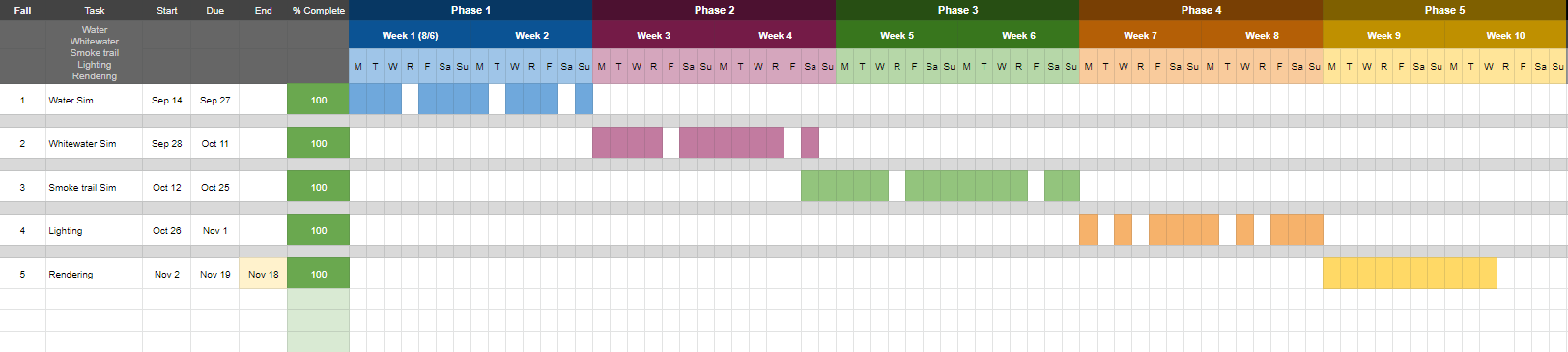Click the Week 4 header cell
Viewport: 1568px width, 352px height.
(775, 35)
